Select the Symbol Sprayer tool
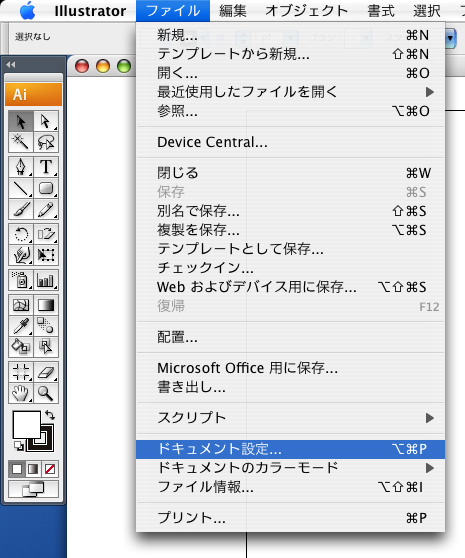Screen dimensions: 465x558 tap(21, 280)
